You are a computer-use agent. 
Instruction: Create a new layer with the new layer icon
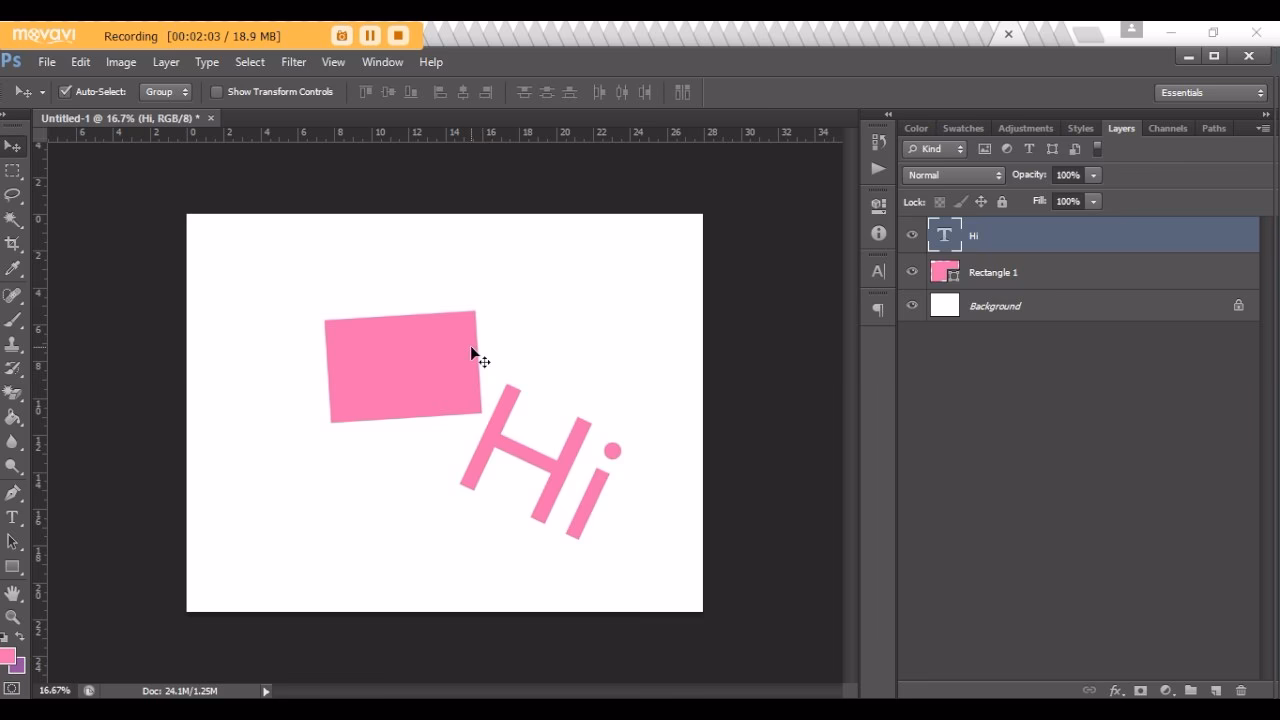click(x=1215, y=690)
